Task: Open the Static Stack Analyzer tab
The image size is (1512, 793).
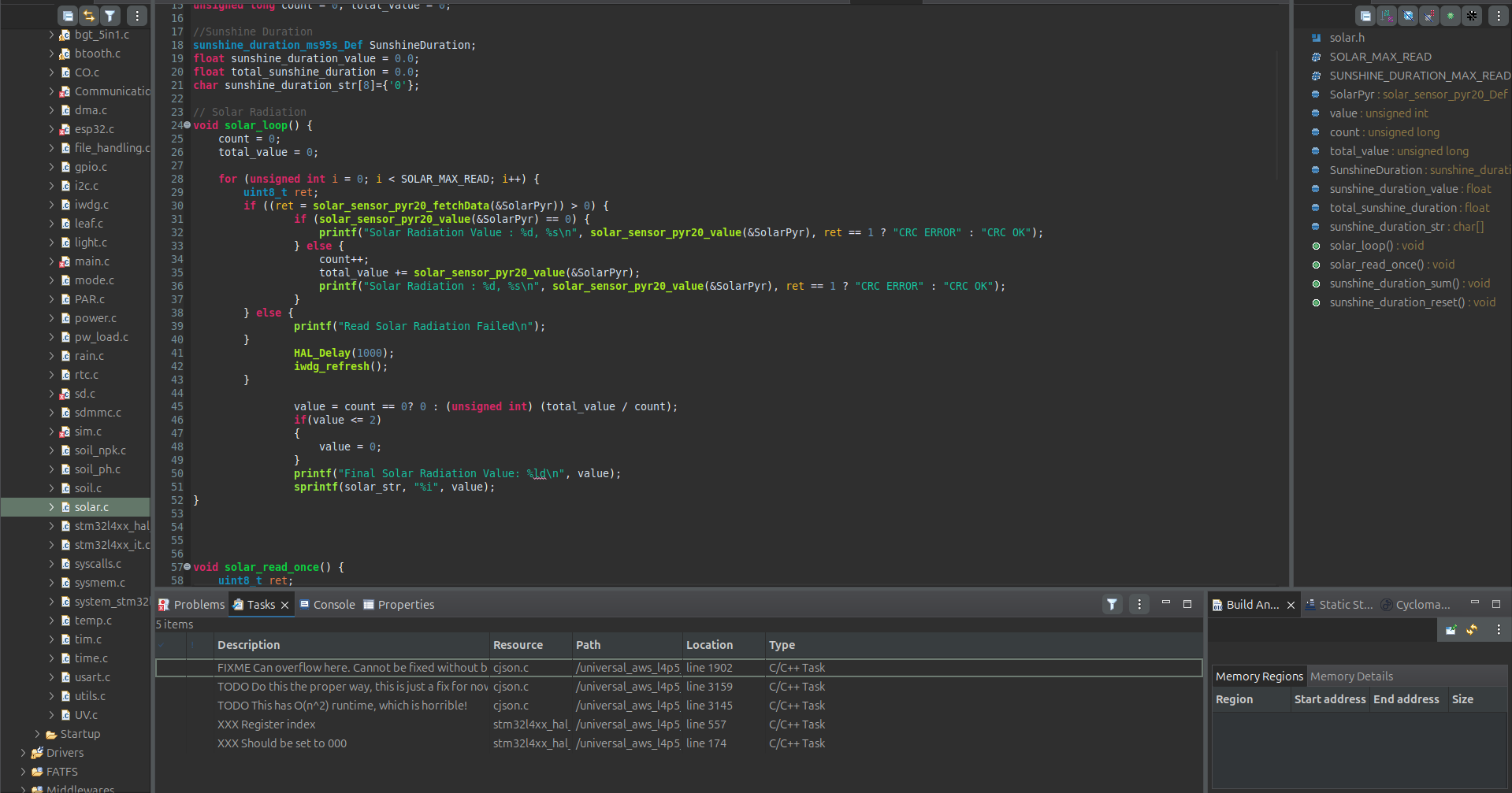Action: [x=1339, y=605]
